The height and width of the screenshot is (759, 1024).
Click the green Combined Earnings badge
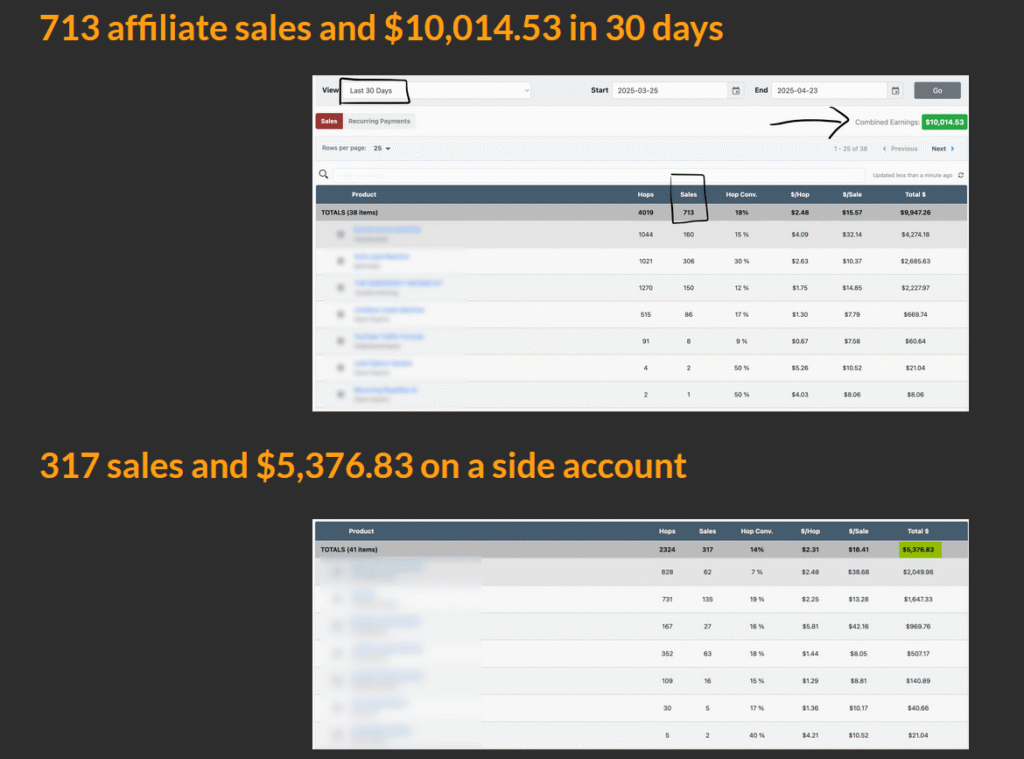(944, 122)
